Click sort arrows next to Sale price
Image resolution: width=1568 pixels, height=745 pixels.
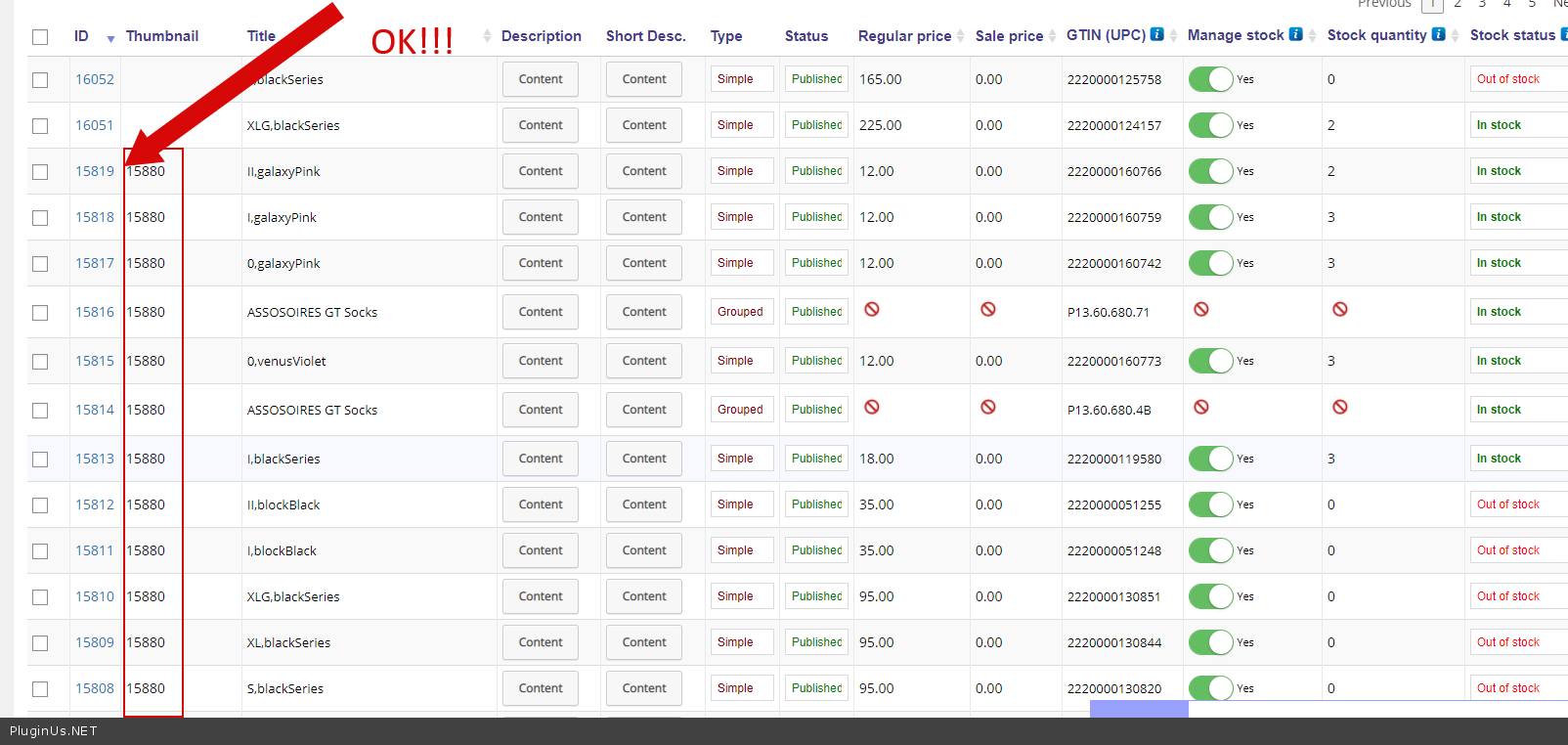coord(1052,36)
